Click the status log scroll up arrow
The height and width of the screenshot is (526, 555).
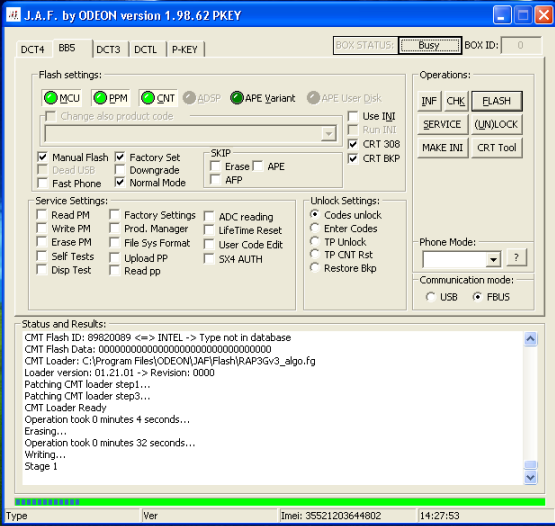pyautogui.click(x=530, y=339)
